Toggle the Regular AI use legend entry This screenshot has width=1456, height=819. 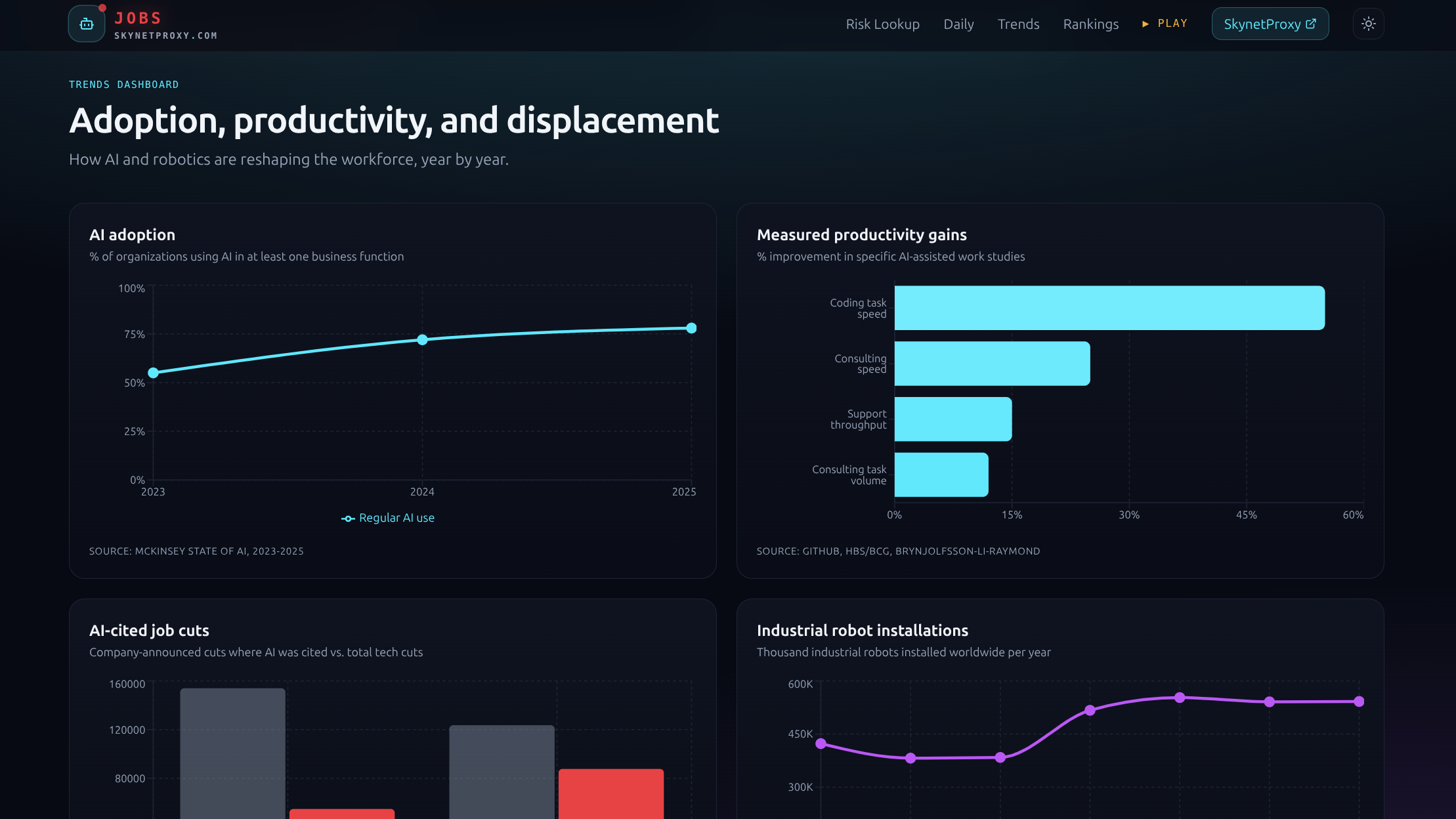388,518
